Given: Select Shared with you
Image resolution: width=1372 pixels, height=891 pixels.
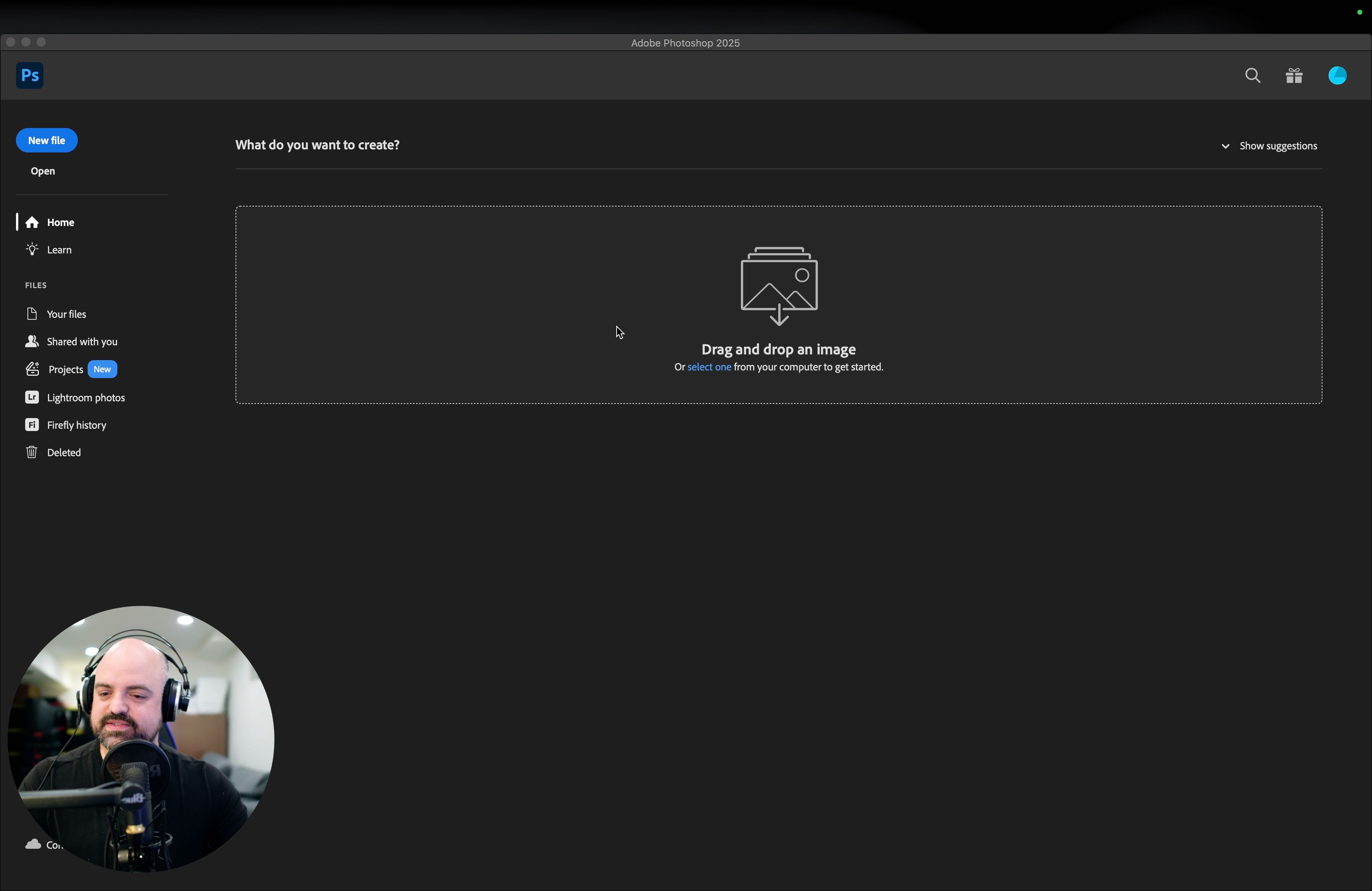Looking at the screenshot, I should (82, 342).
